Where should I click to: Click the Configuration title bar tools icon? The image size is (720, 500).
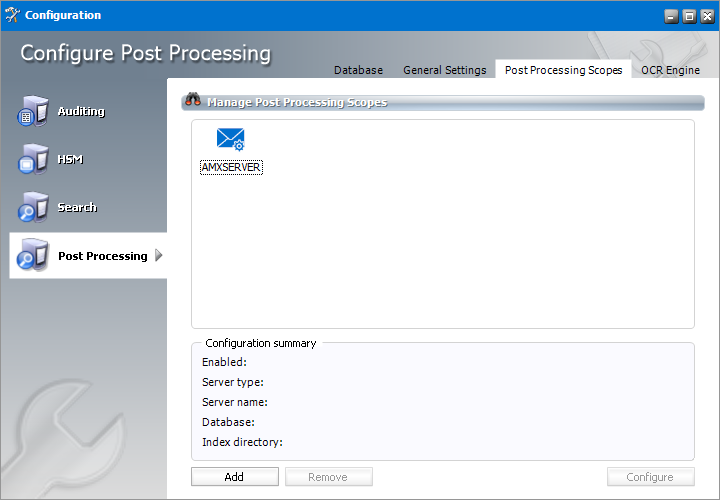point(12,15)
